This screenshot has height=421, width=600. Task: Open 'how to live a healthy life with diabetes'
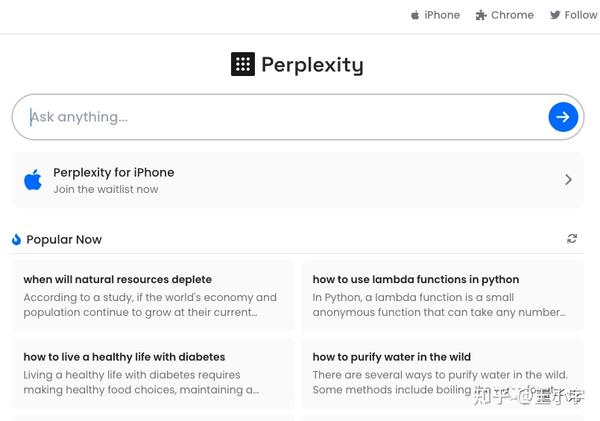[153, 373]
